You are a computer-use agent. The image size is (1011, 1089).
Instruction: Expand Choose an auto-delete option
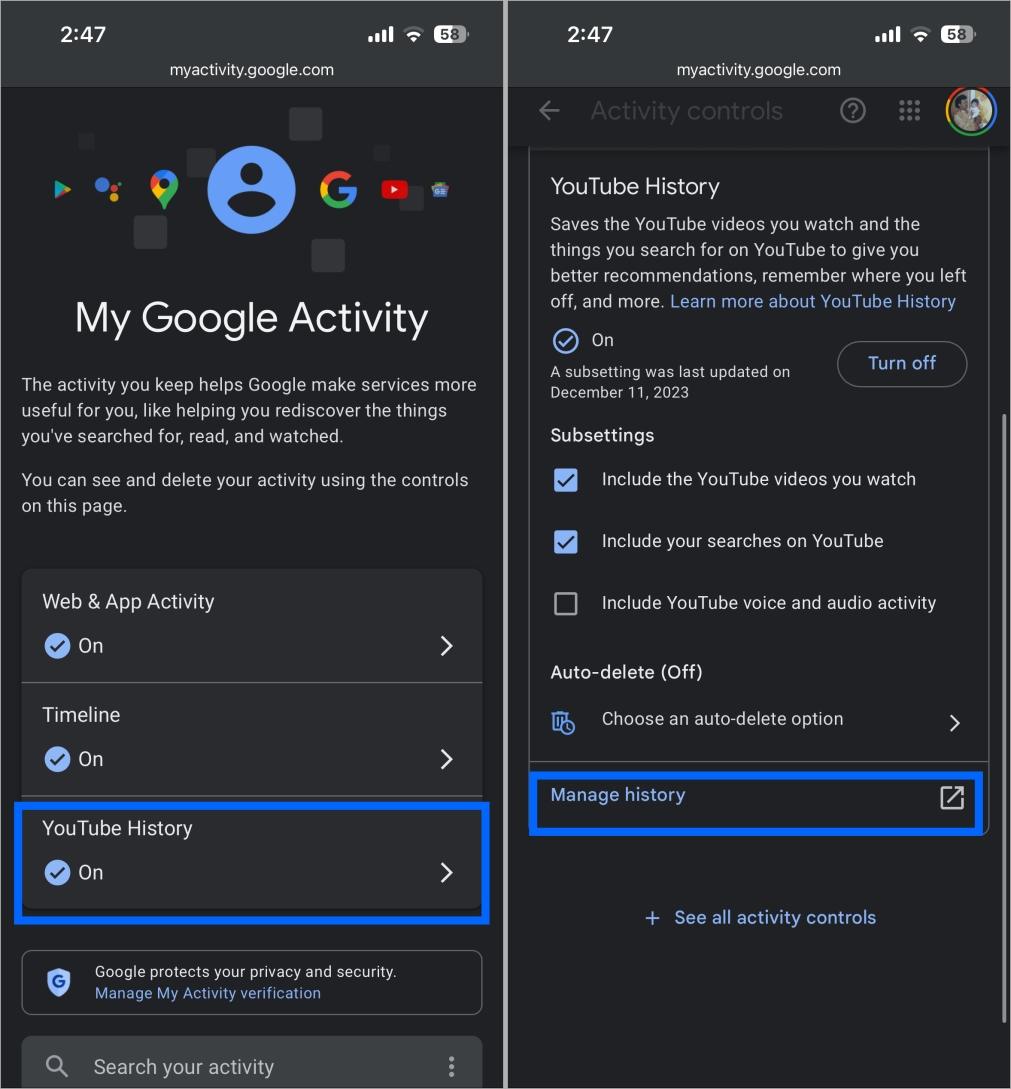point(954,722)
